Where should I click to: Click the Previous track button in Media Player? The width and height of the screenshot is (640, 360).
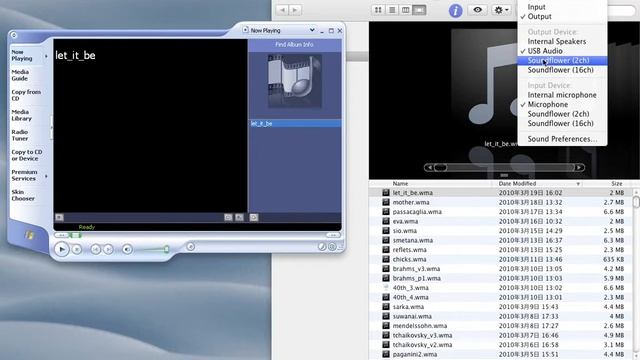point(96,249)
